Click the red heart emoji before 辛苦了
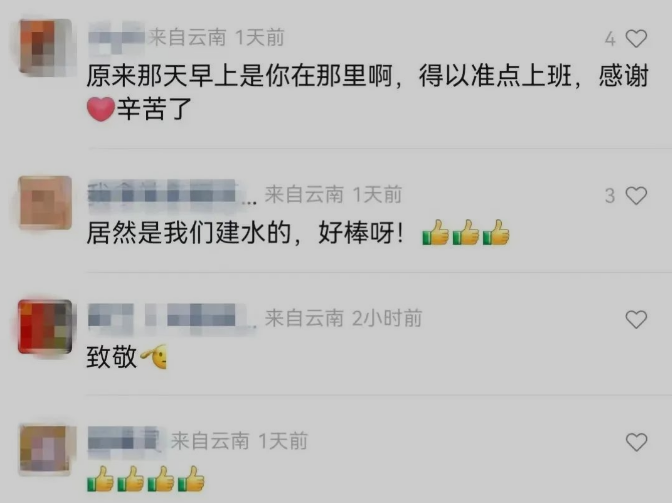Image resolution: width=672 pixels, height=503 pixels. pos(100,109)
